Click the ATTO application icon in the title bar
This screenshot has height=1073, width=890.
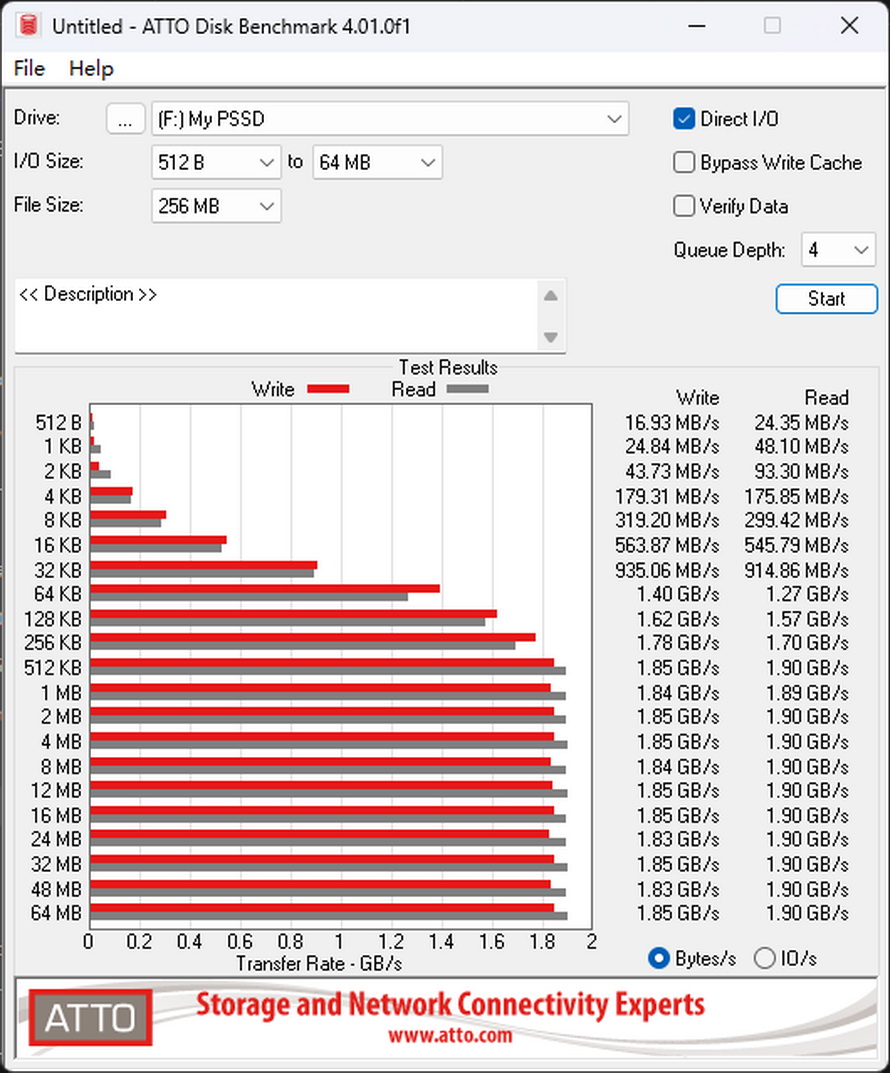tap(27, 26)
